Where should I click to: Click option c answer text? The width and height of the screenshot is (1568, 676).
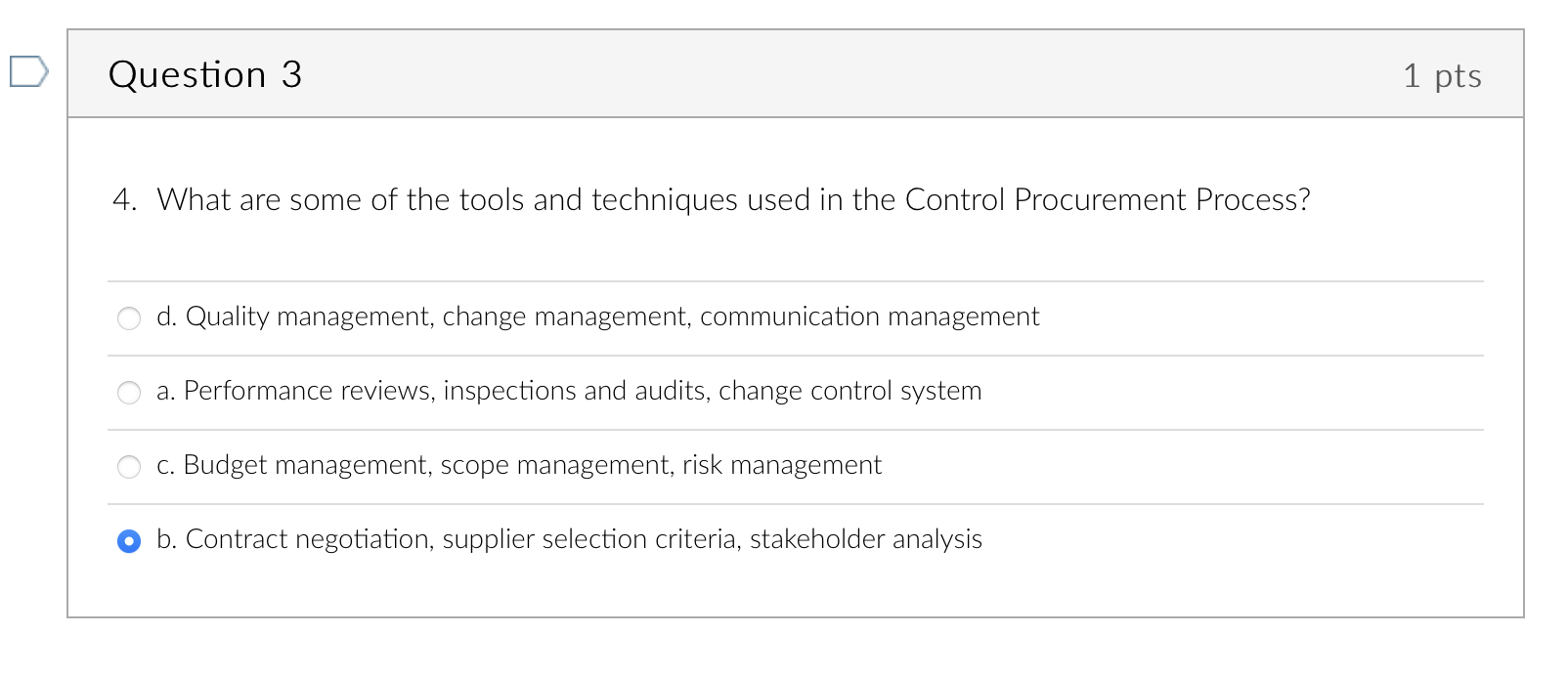[520, 464]
